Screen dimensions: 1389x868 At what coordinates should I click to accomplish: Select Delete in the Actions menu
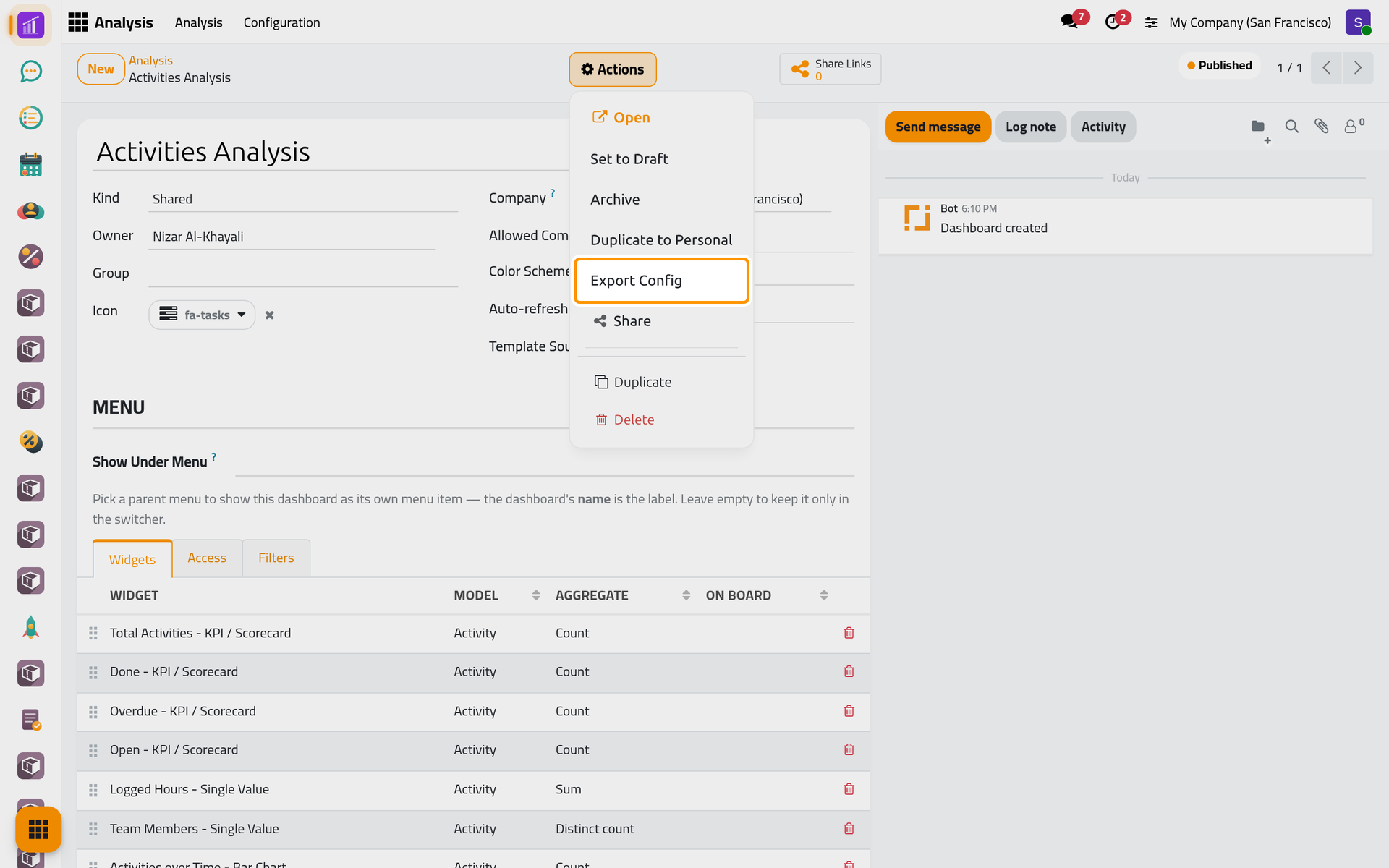point(661,420)
